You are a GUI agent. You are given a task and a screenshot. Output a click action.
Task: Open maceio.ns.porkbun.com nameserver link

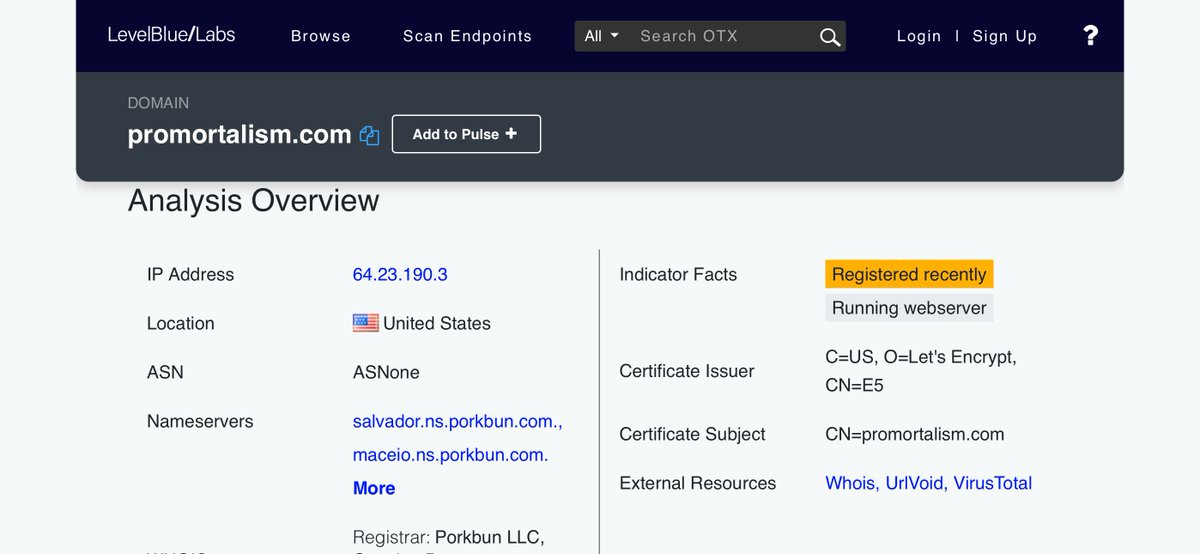click(x=450, y=455)
